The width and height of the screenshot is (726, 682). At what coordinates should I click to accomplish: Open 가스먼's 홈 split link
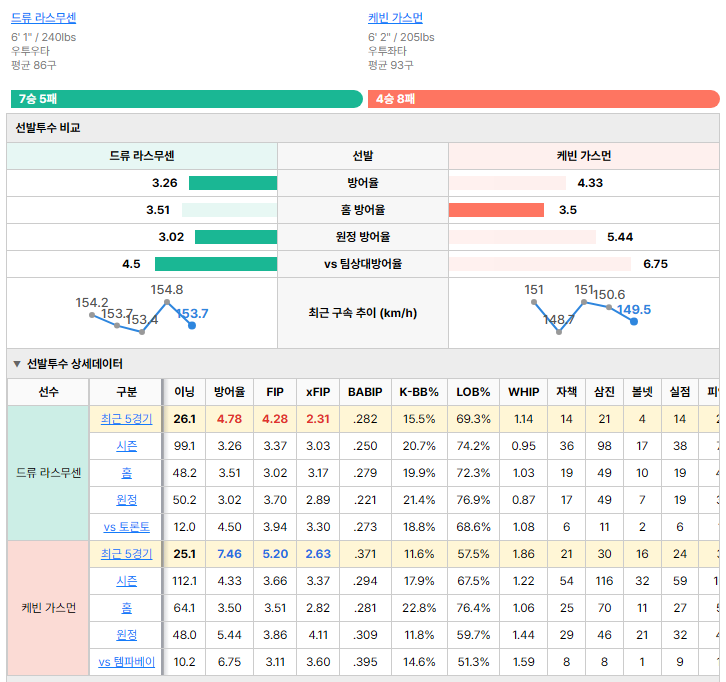(x=126, y=608)
